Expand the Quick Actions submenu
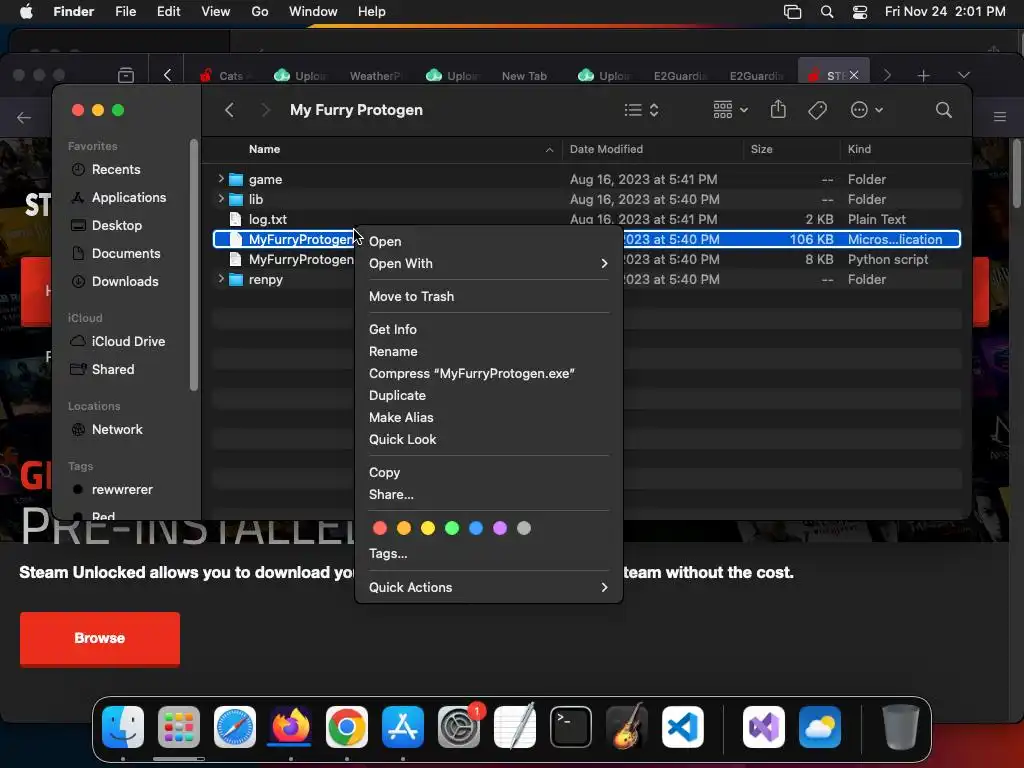1024x768 pixels. click(488, 587)
